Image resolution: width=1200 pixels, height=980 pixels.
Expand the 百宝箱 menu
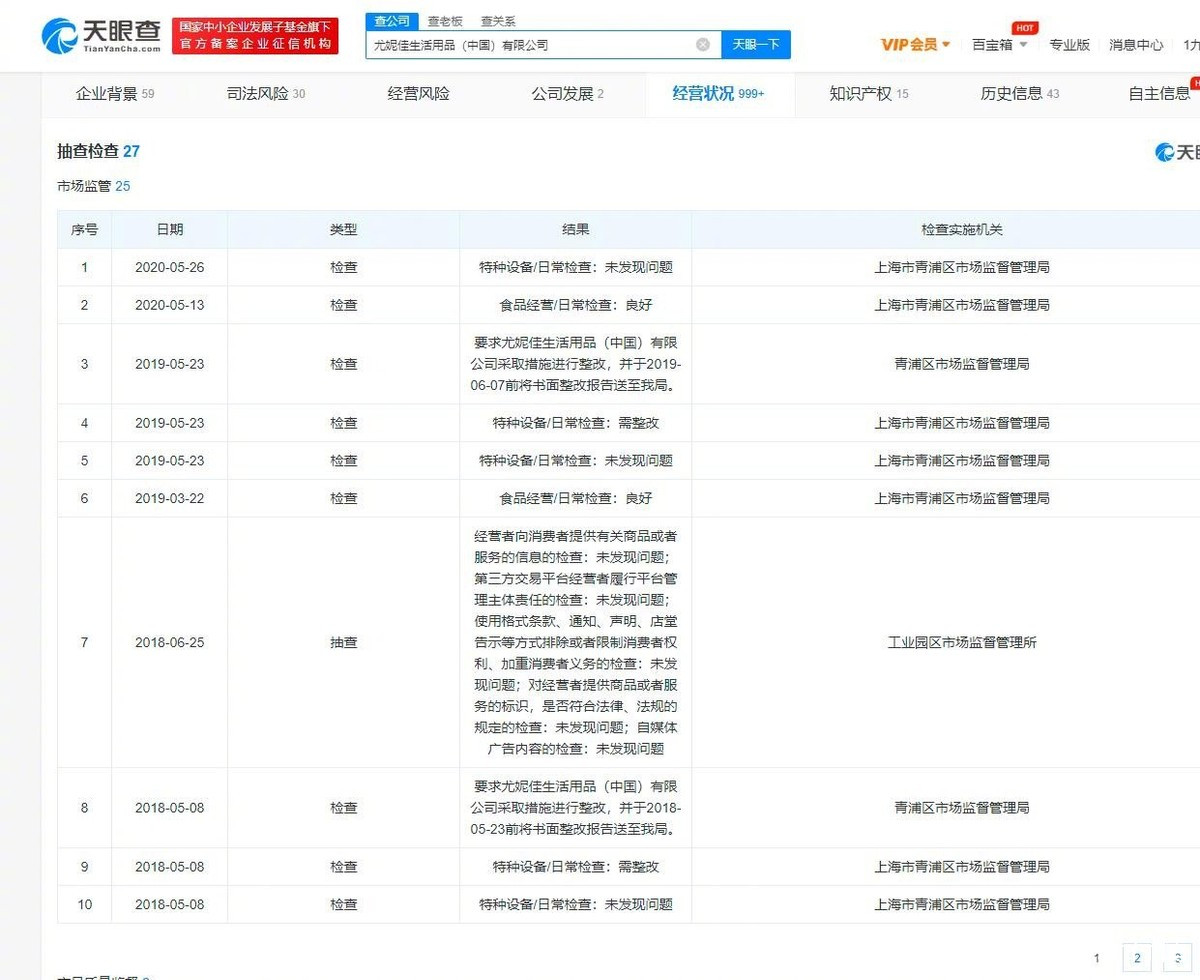coord(1000,45)
